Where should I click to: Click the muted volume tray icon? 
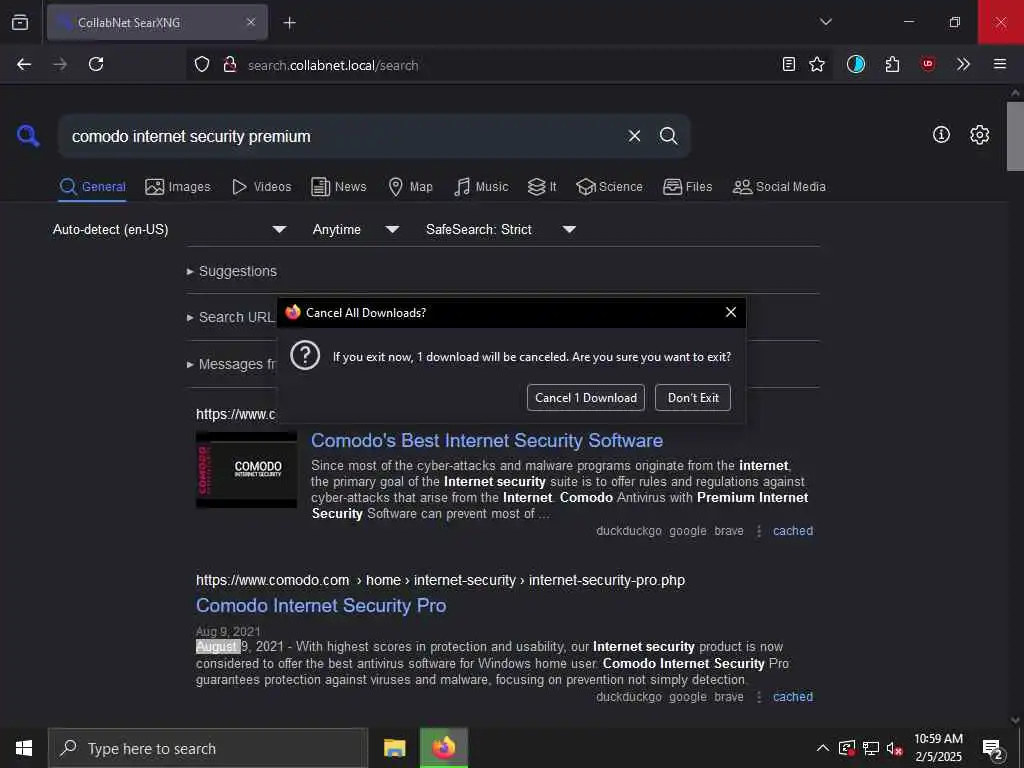click(x=894, y=748)
